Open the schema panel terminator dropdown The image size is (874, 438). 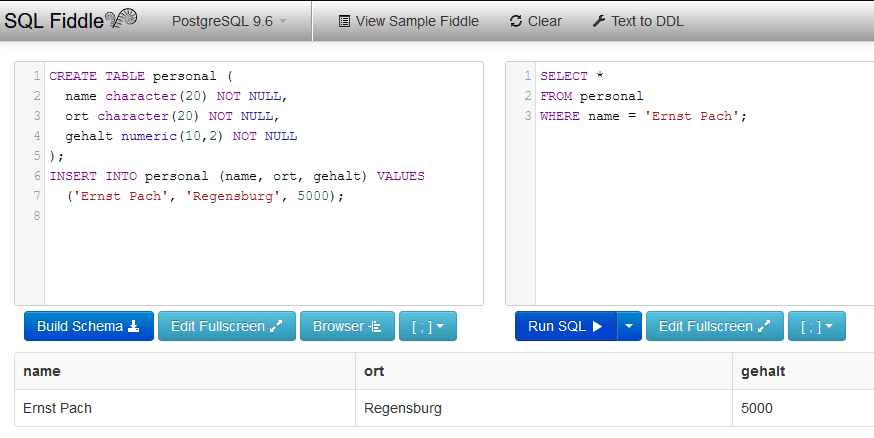pyautogui.click(x=428, y=326)
